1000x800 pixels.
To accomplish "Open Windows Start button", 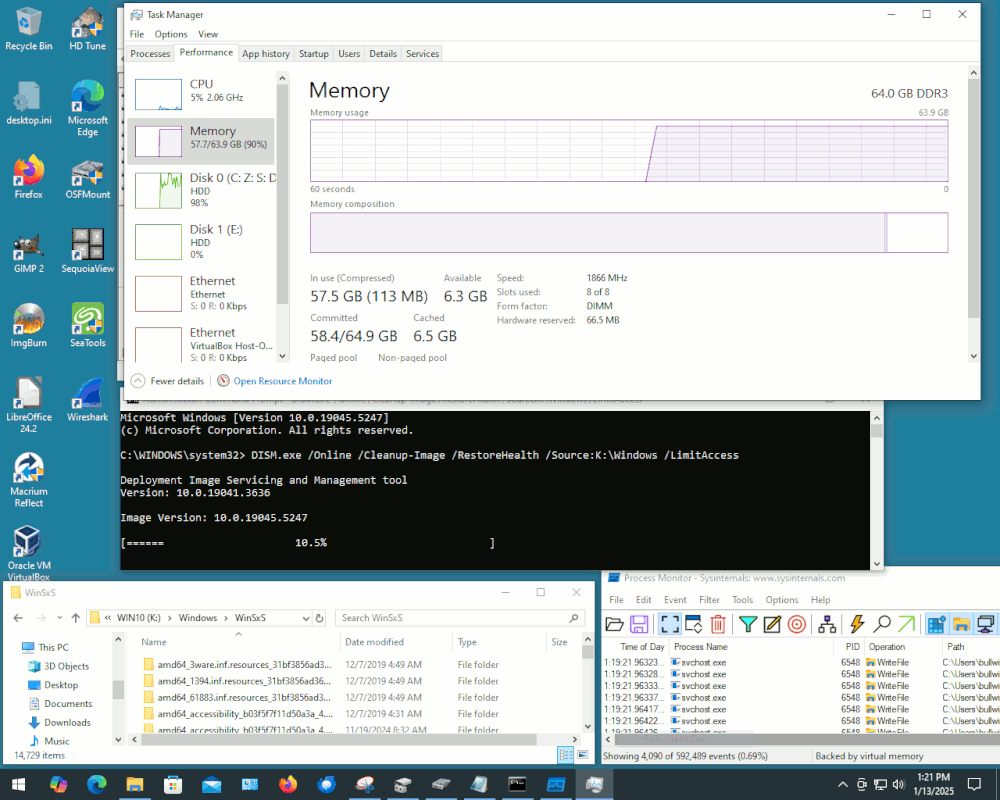I will coord(18,784).
